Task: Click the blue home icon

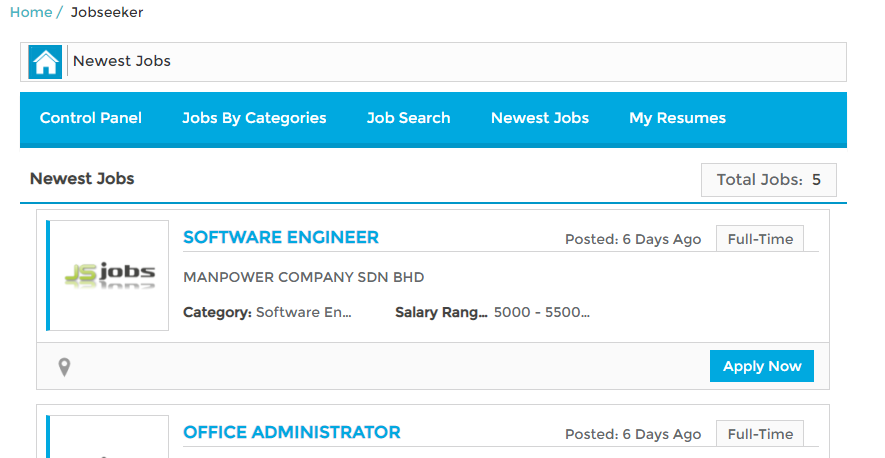Action: coord(45,62)
